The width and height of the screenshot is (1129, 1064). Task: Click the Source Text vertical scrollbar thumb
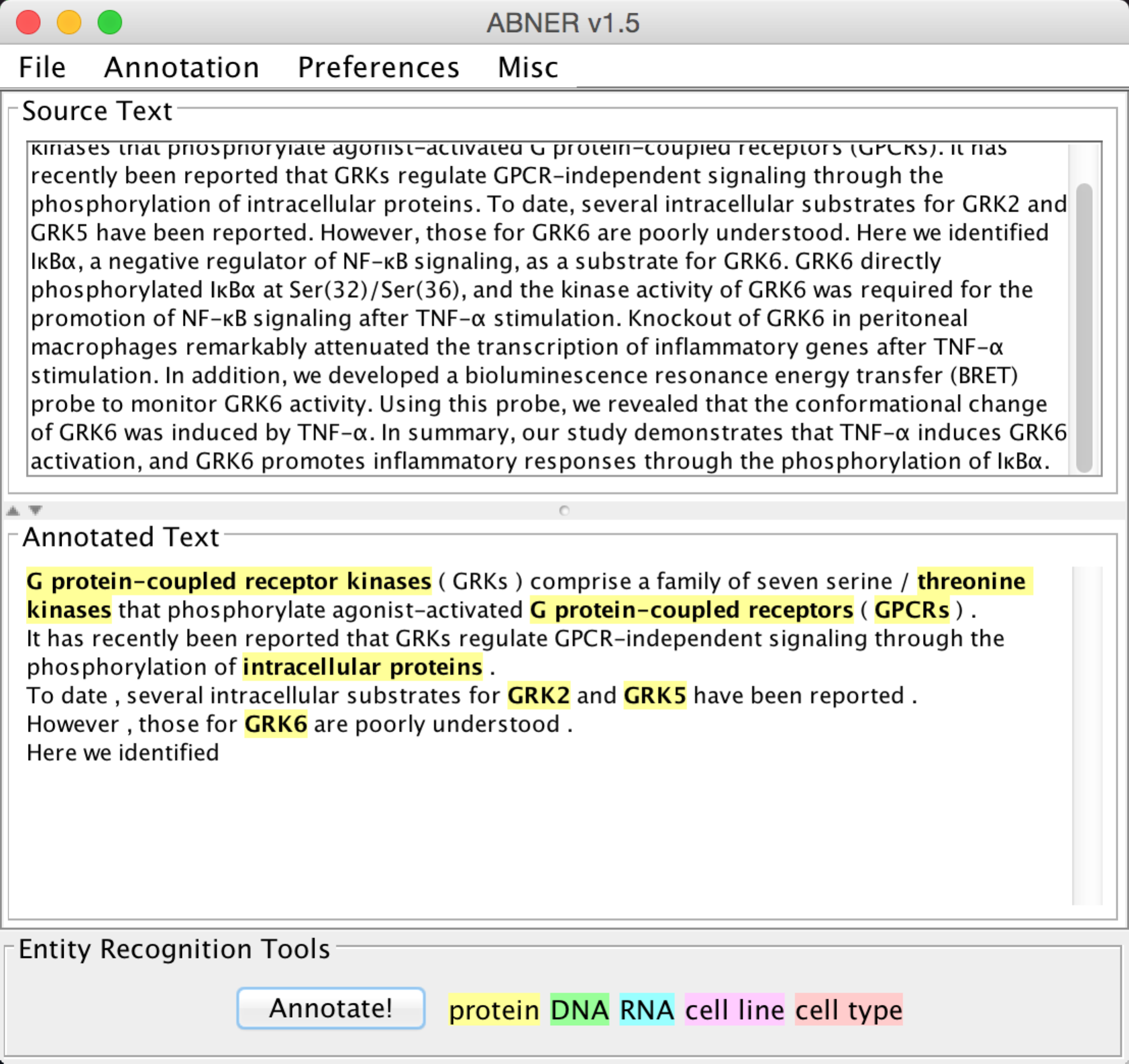point(1084,327)
